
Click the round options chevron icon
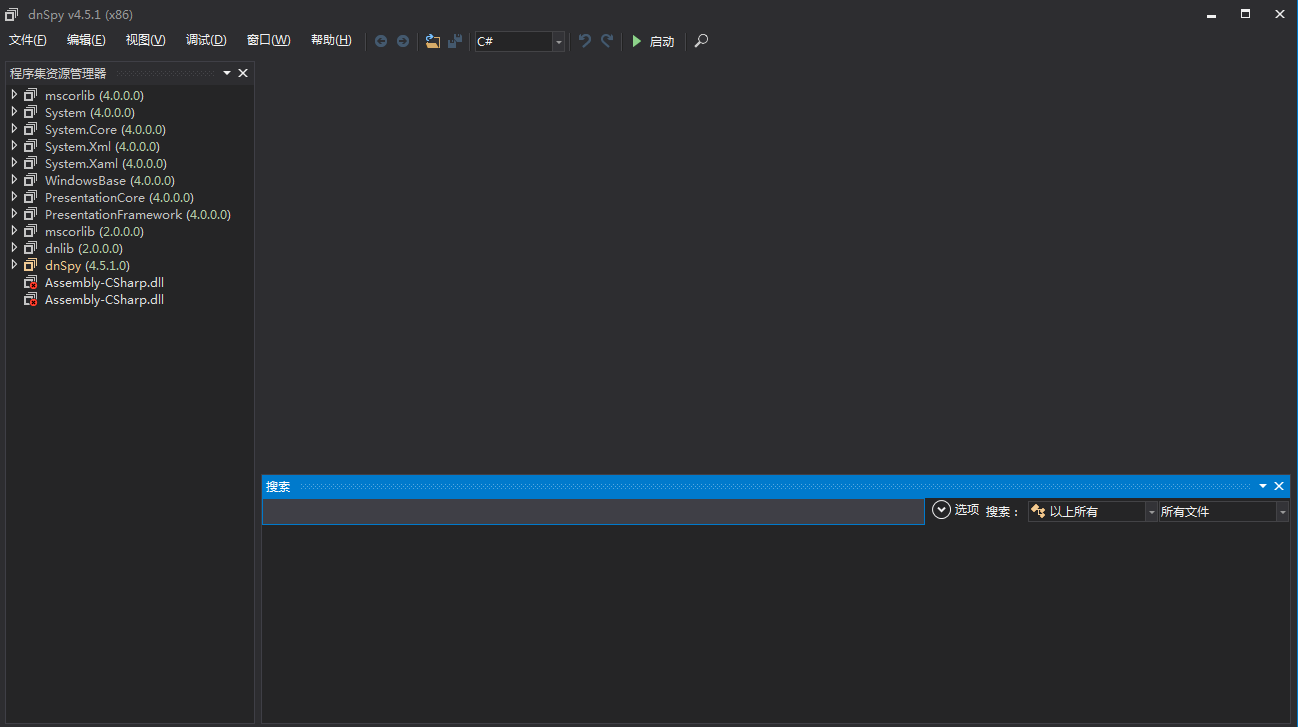(x=941, y=510)
